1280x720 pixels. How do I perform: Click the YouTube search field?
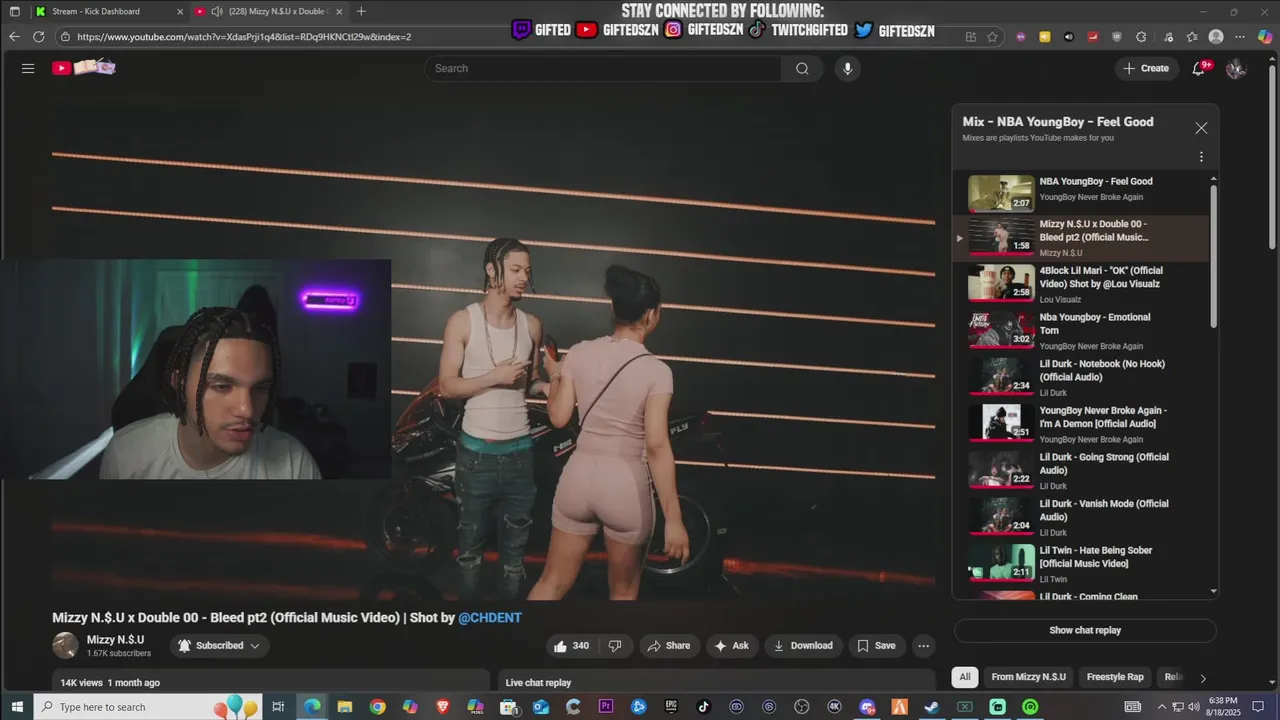(x=603, y=68)
